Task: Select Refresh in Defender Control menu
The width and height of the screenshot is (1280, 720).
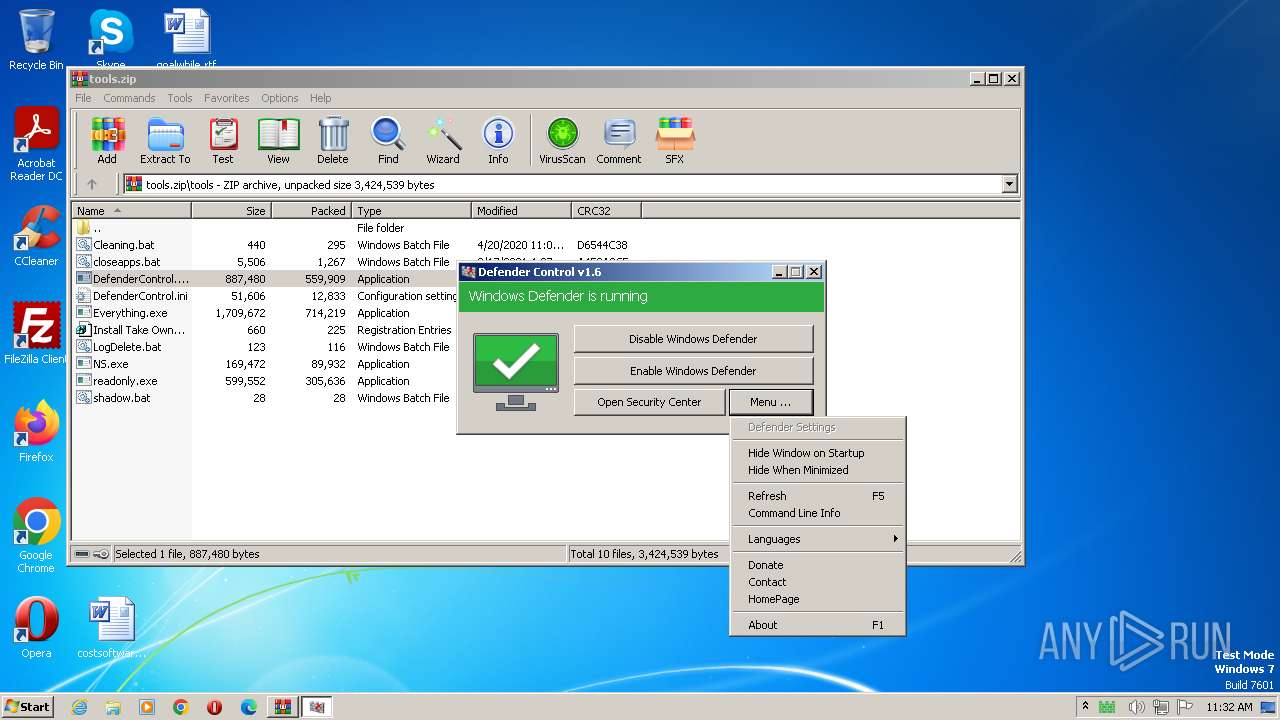Action: point(817,496)
